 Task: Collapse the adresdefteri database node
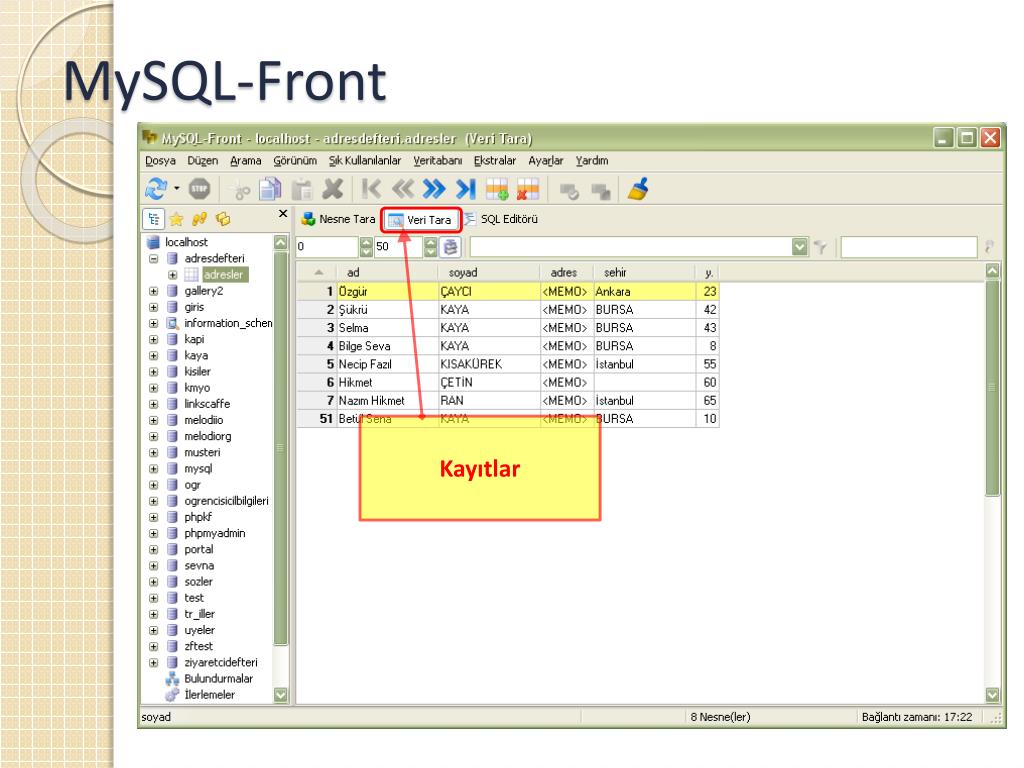click(x=153, y=259)
